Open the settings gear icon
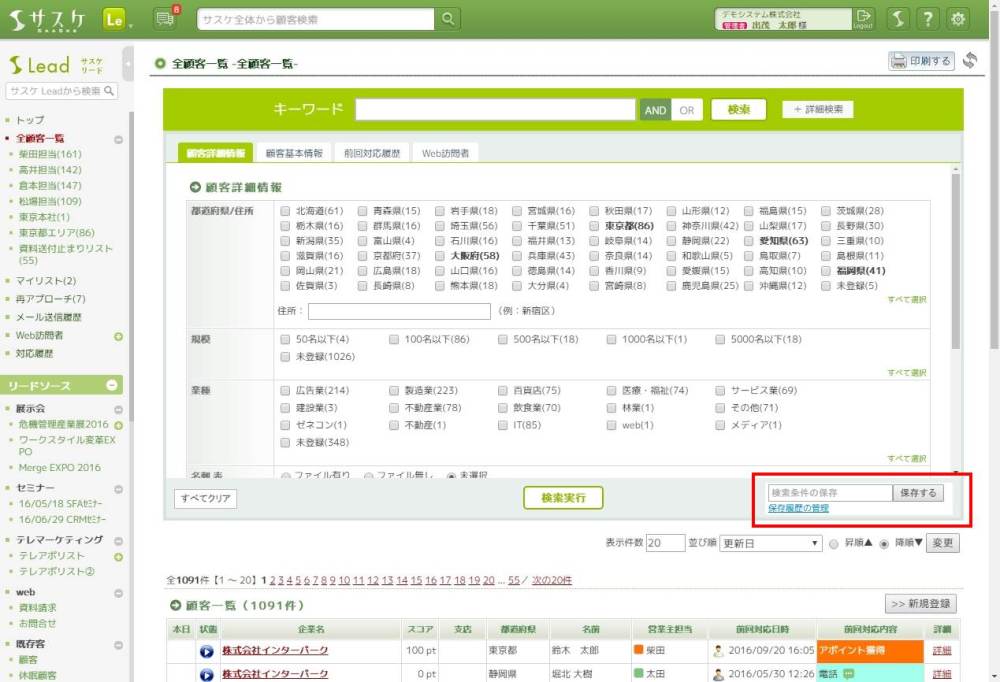This screenshot has width=1000, height=682. pos(959,19)
